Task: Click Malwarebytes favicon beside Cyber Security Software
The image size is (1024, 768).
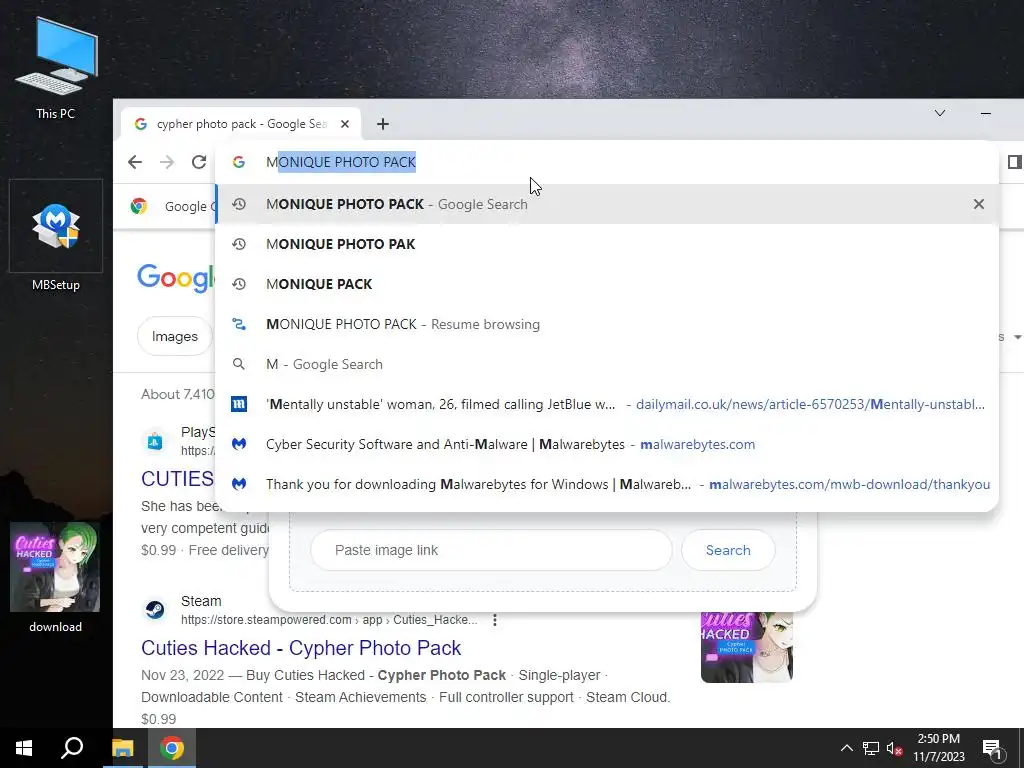Action: tap(239, 444)
